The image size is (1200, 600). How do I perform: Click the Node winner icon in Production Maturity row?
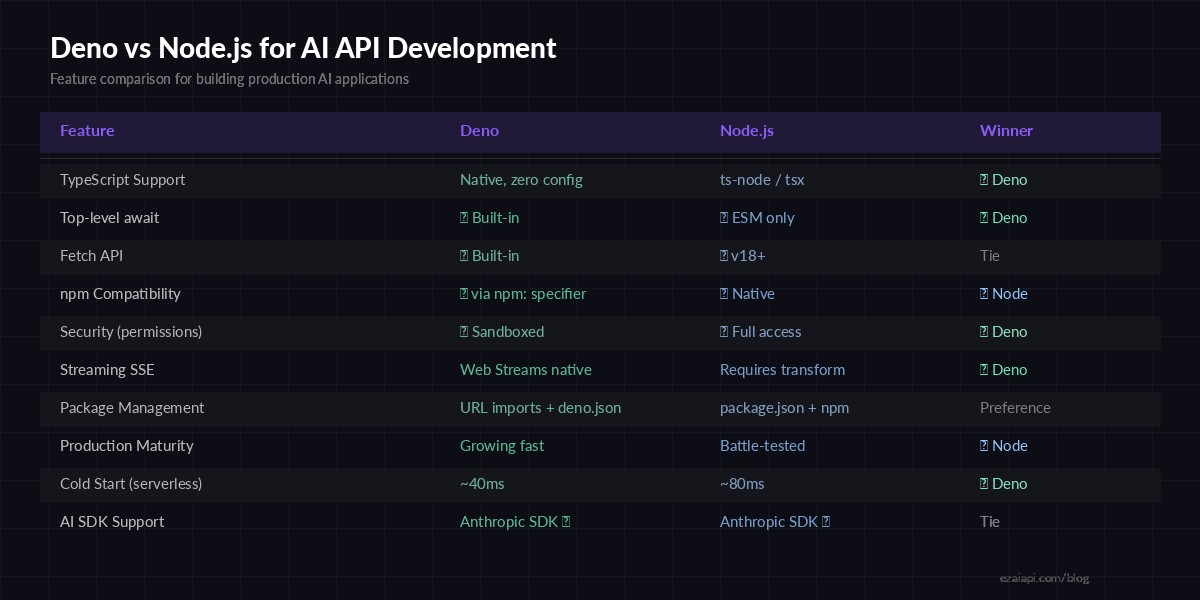pyautogui.click(x=985, y=445)
